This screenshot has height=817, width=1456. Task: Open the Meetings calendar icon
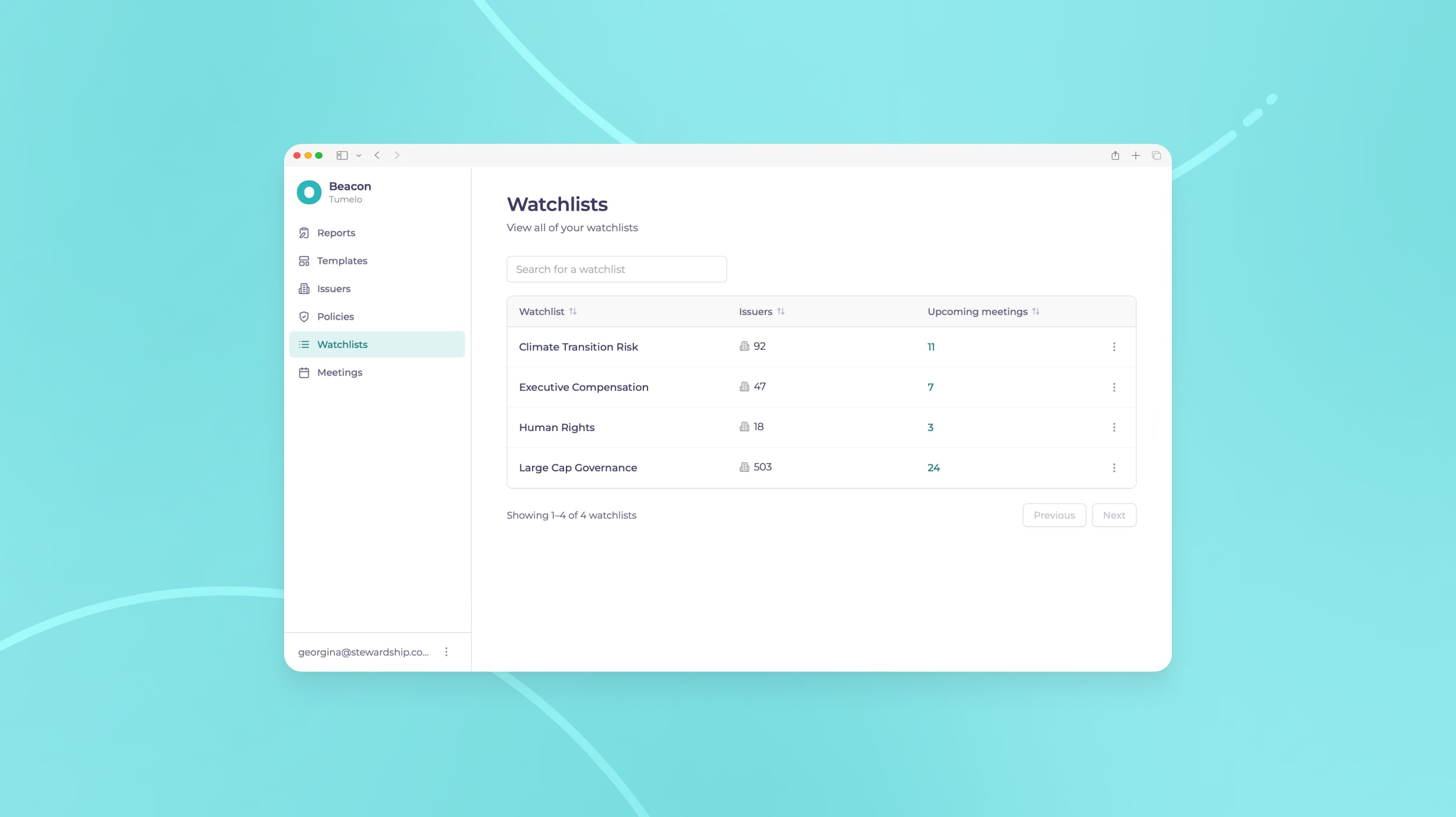pyautogui.click(x=304, y=372)
